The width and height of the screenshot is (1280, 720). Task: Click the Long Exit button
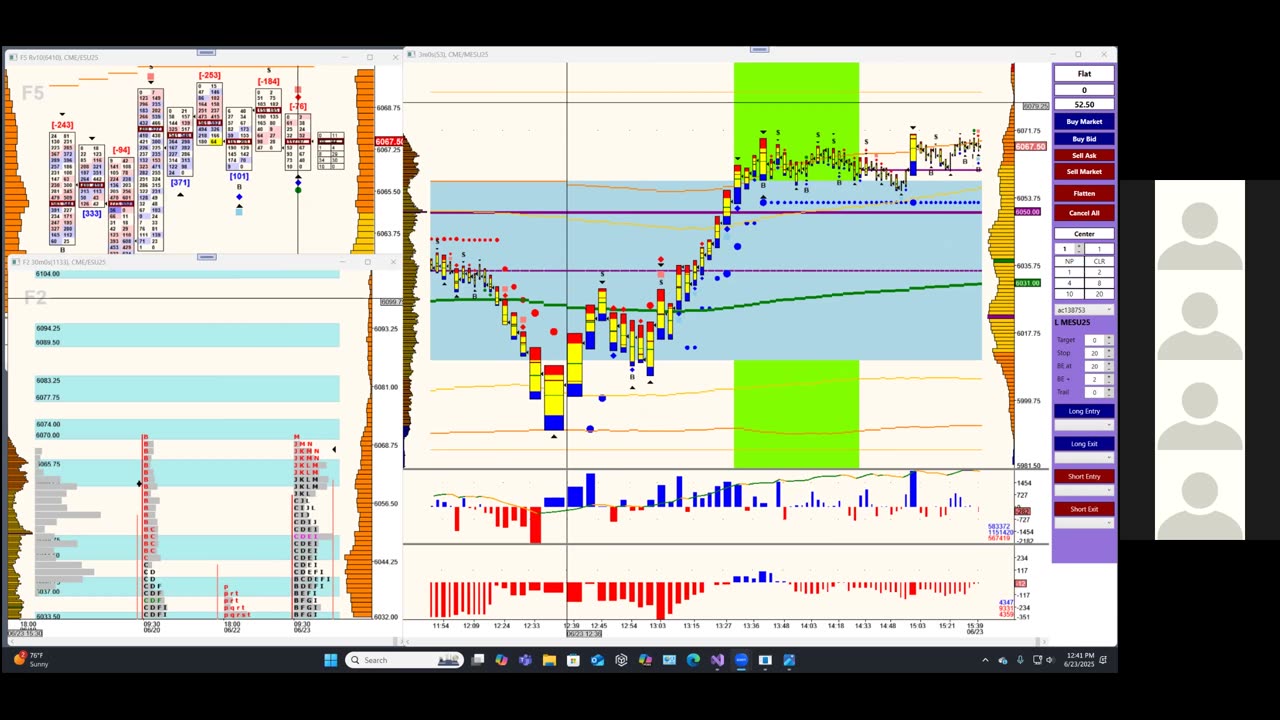click(1084, 444)
